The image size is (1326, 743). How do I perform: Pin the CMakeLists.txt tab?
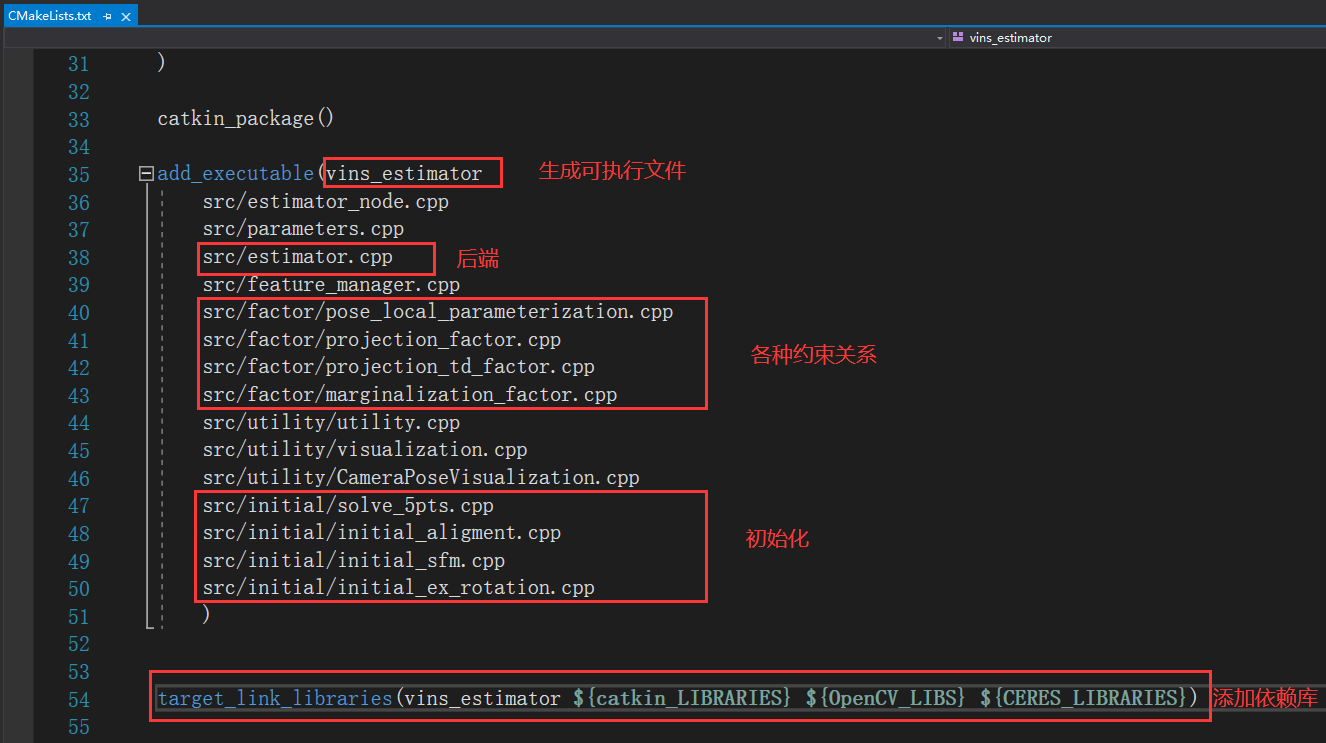tap(107, 17)
